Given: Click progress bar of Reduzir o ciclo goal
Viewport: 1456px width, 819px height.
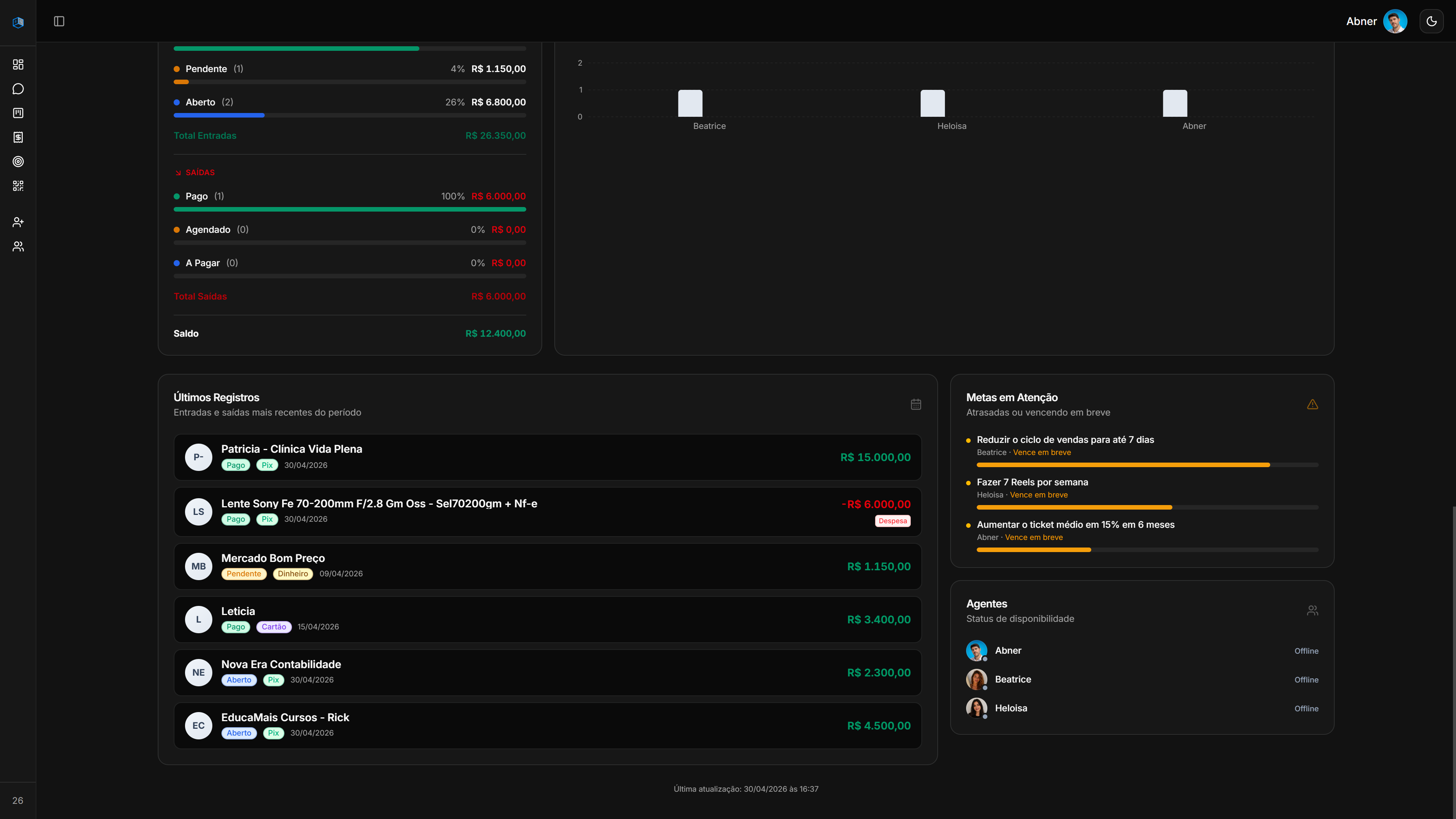Looking at the screenshot, I should pos(1147,465).
